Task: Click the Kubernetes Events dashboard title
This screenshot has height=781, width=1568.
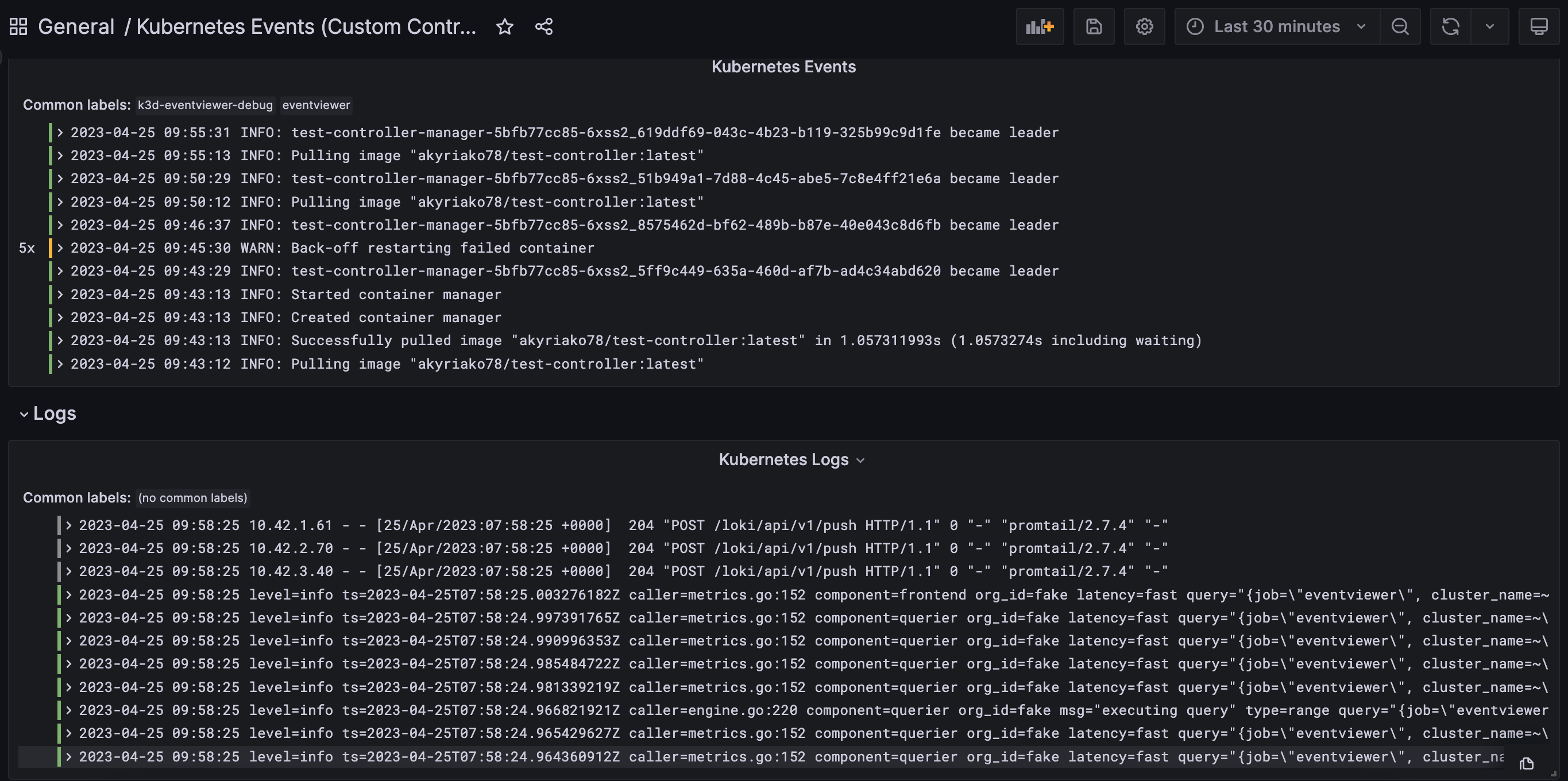Action: click(x=306, y=27)
